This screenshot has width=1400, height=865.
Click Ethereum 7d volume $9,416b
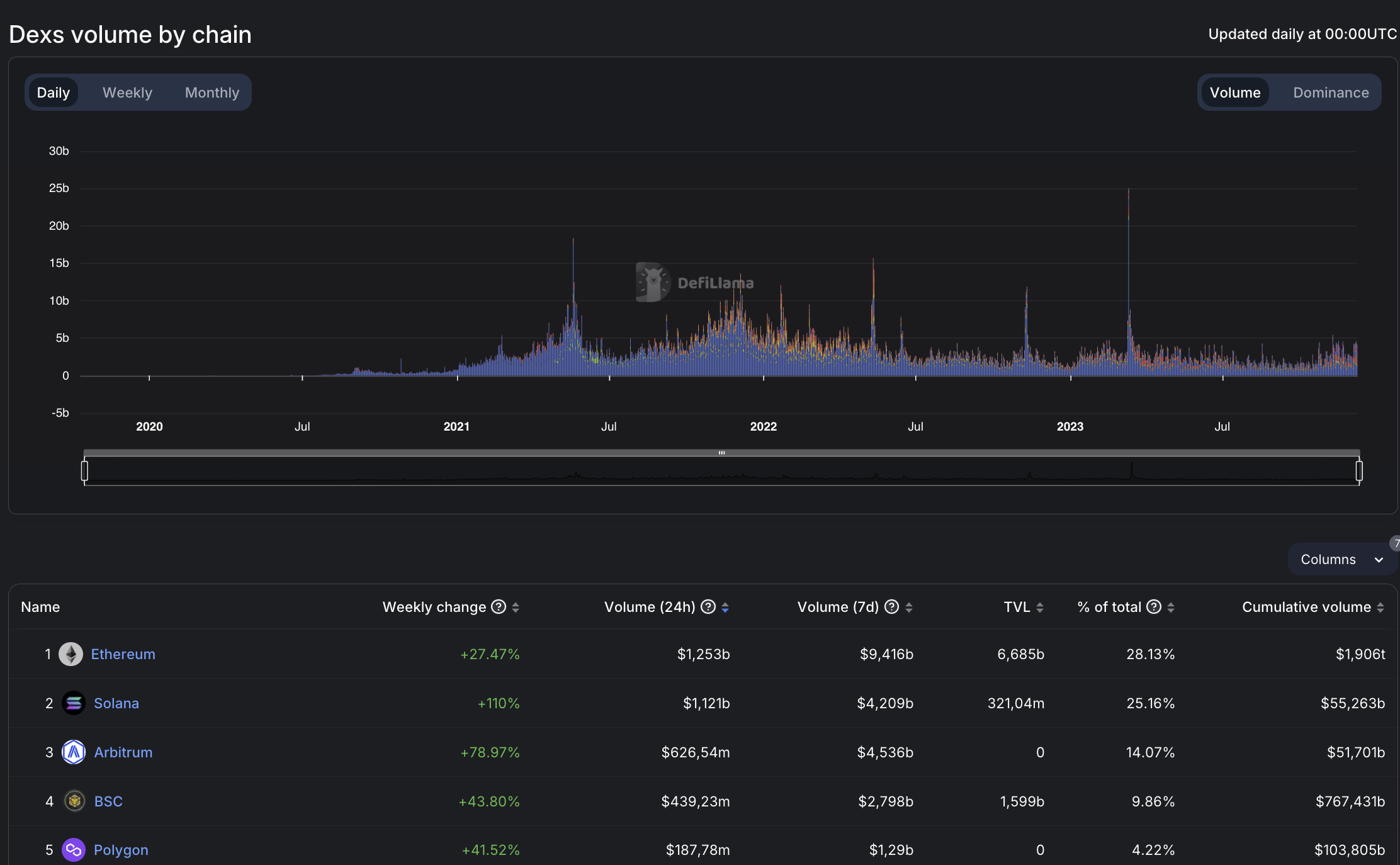point(886,654)
